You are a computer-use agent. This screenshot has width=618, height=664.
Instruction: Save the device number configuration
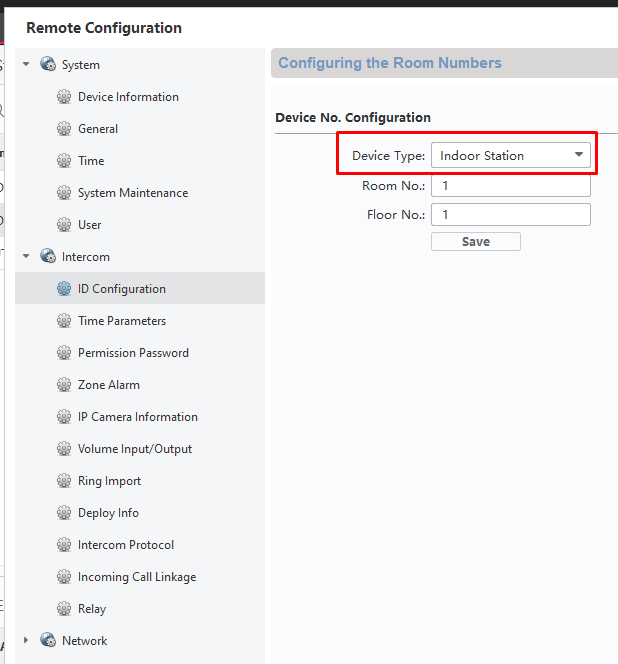click(476, 241)
